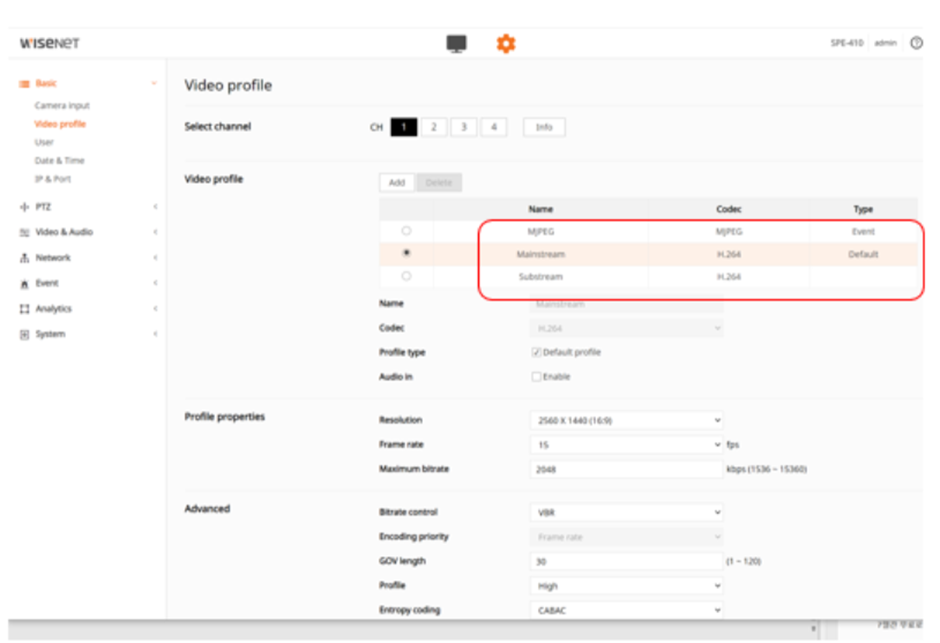Click the System icon in sidebar
Image resolution: width=940 pixels, height=643 pixels.
pyautogui.click(x=24, y=335)
